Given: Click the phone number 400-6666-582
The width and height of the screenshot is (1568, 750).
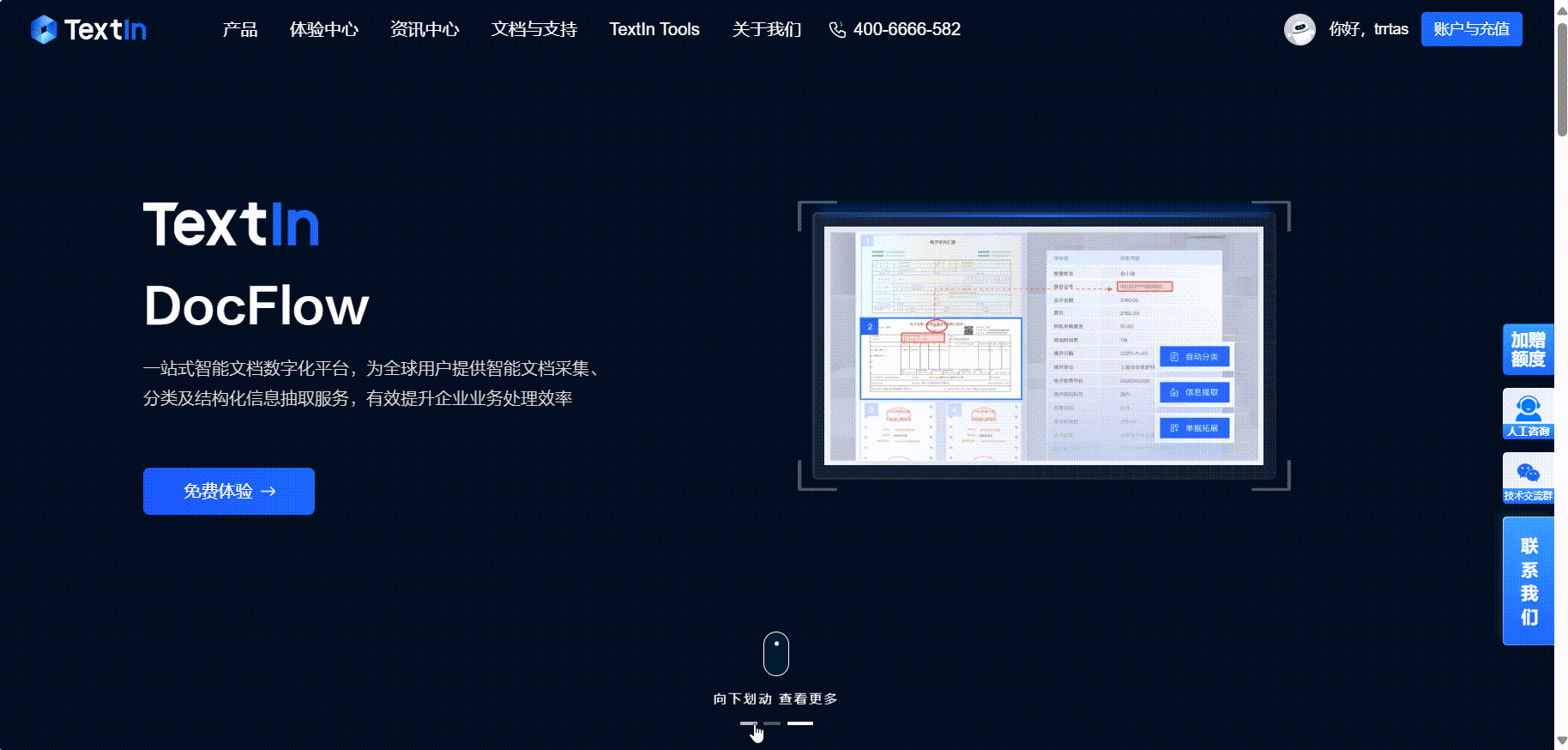Looking at the screenshot, I should [907, 29].
